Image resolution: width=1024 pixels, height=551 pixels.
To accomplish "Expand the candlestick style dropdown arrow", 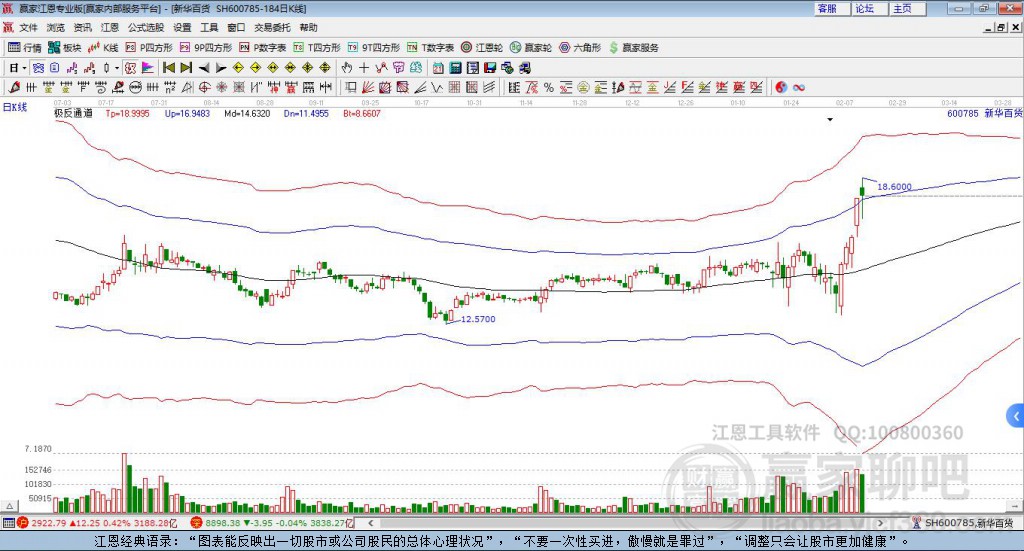I will point(117,68).
